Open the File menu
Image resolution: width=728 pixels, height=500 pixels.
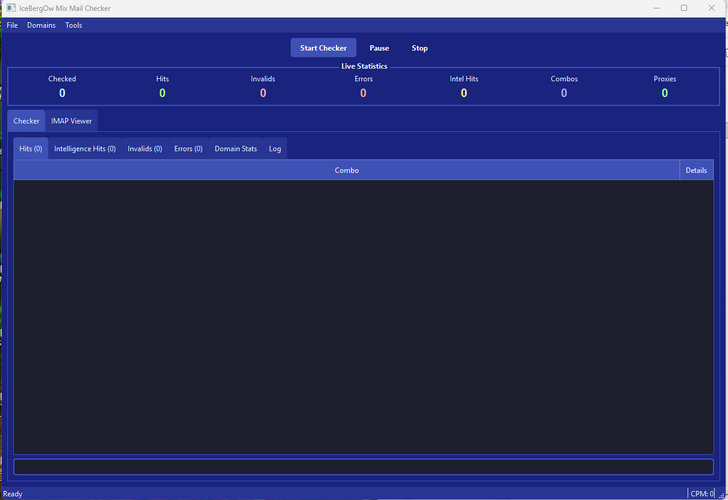12,25
